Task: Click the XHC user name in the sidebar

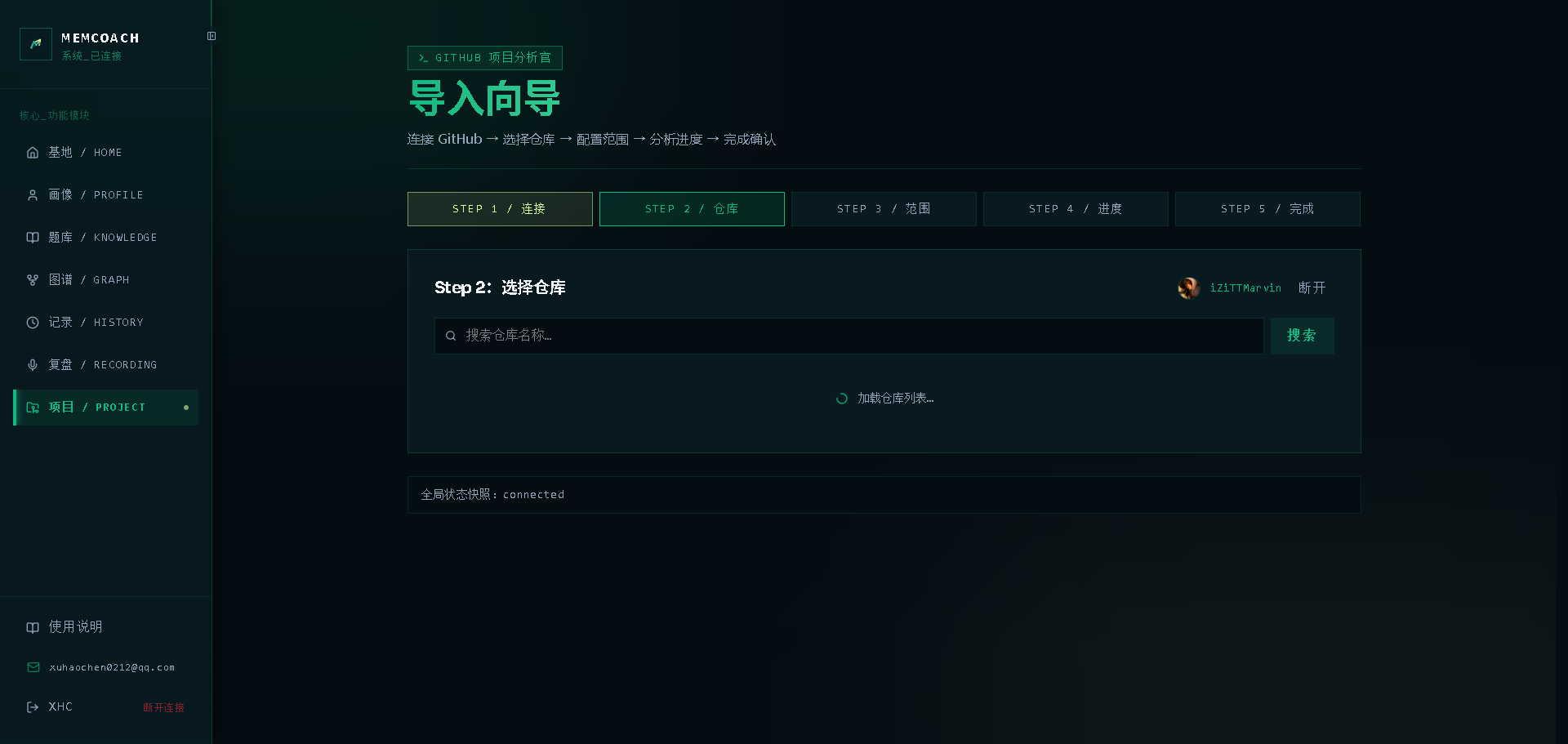Action: point(60,707)
